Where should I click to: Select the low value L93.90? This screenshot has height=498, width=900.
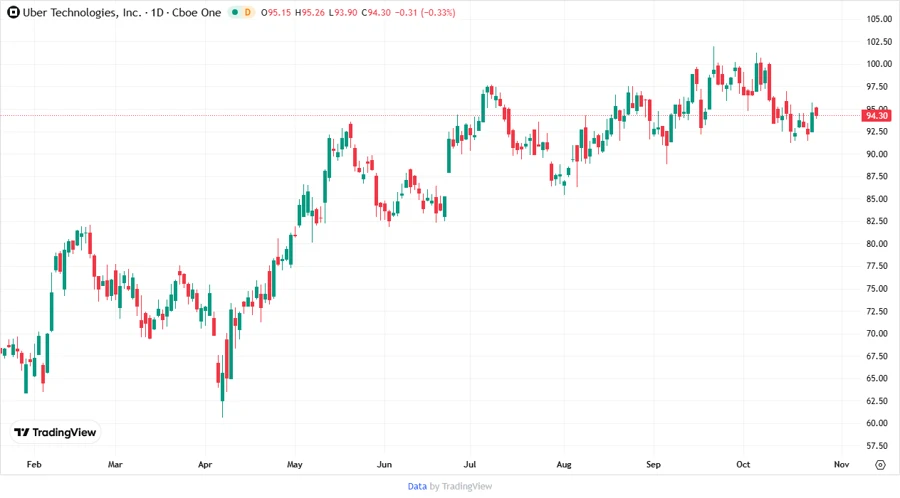tap(343, 13)
